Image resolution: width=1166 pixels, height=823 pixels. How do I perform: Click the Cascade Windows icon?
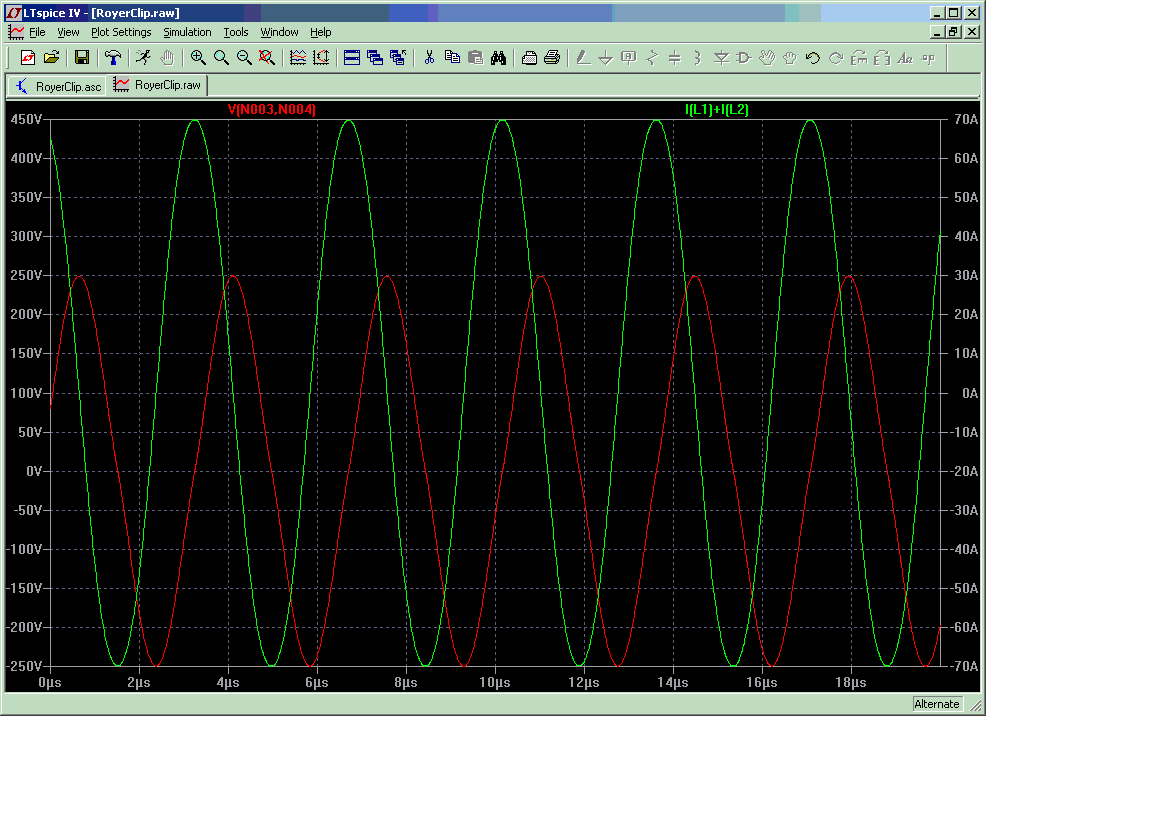coord(375,58)
